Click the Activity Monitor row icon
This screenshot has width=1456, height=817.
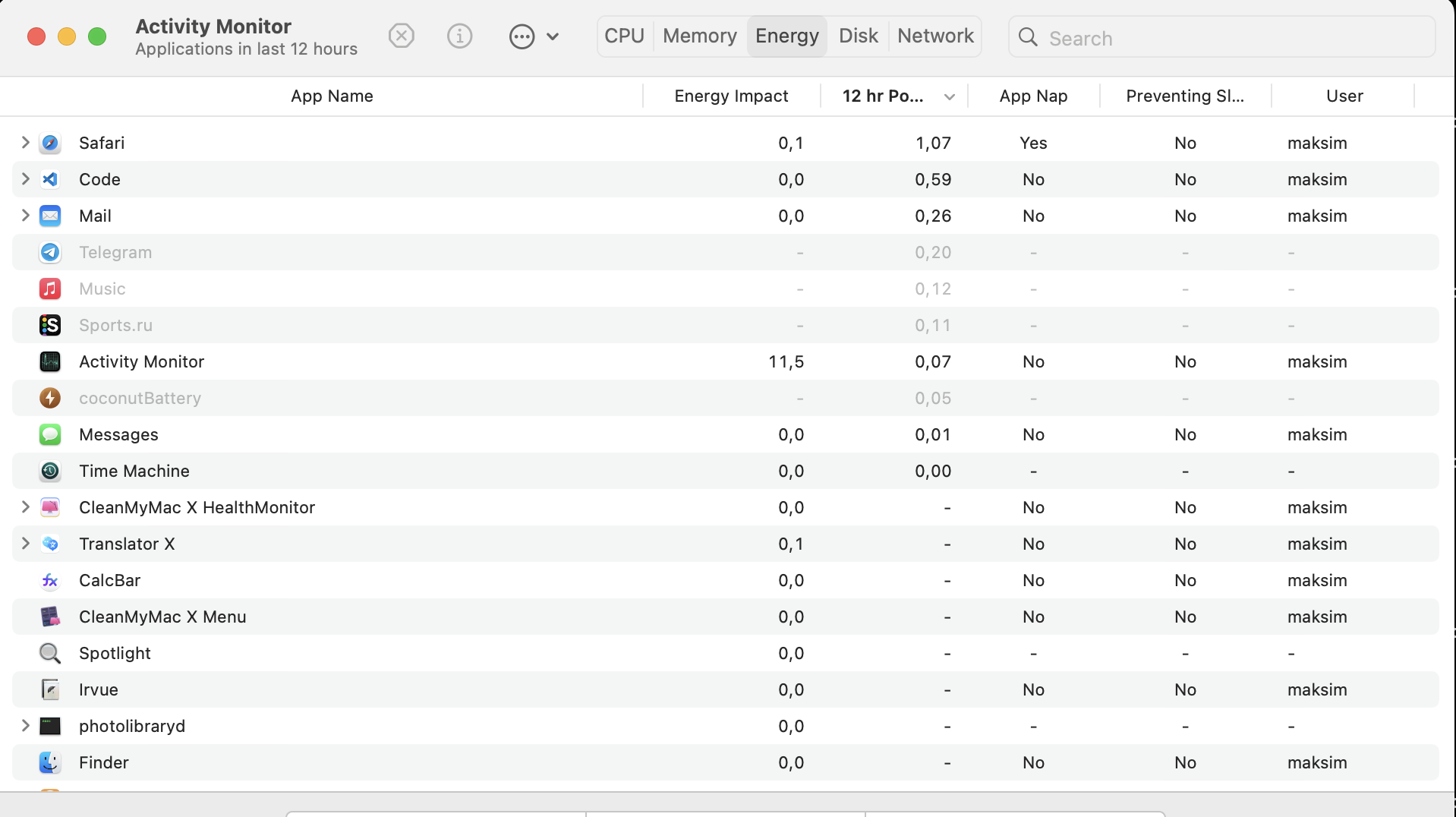pyautogui.click(x=50, y=361)
